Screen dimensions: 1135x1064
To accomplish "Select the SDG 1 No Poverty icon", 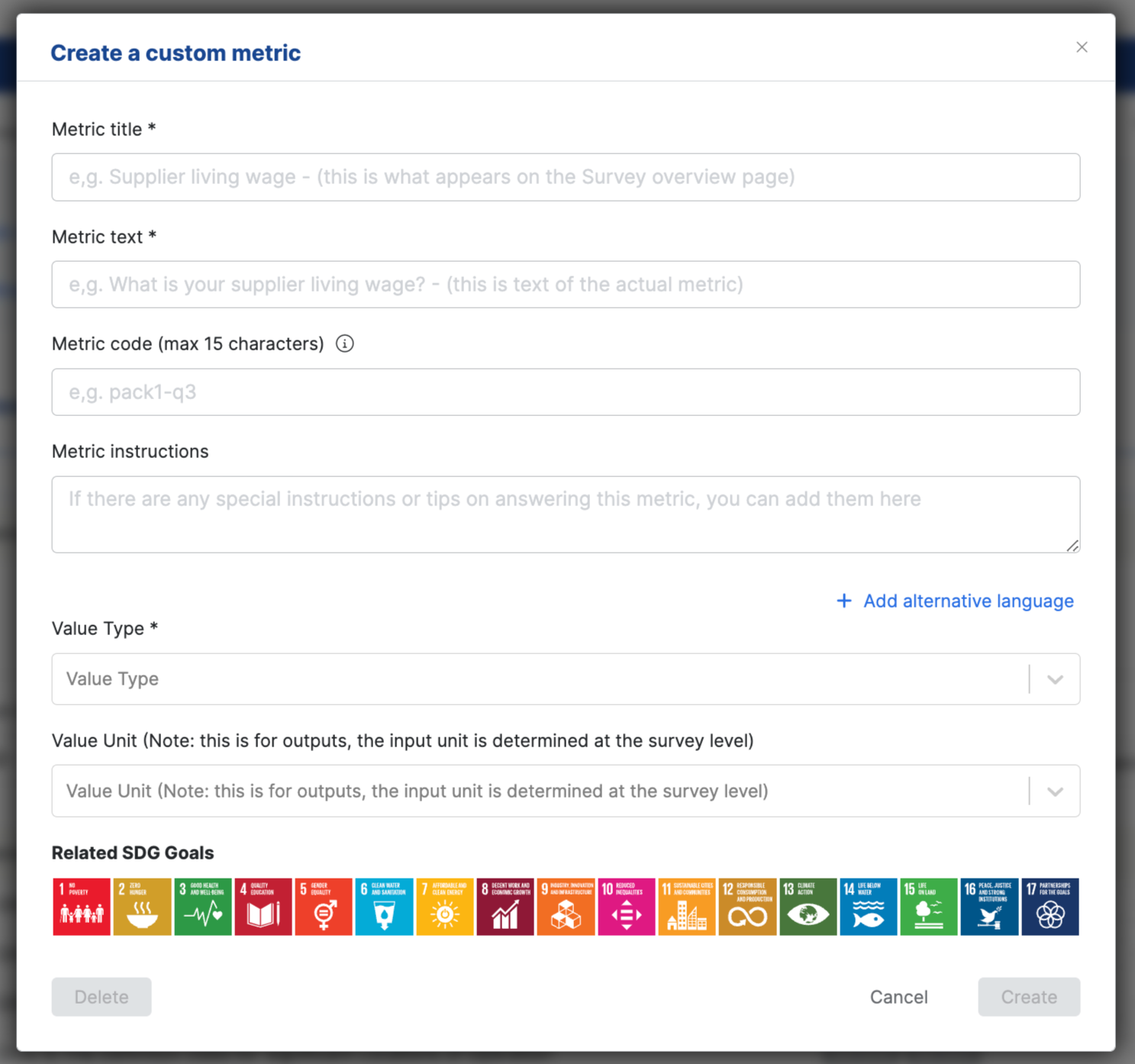I will [81, 906].
